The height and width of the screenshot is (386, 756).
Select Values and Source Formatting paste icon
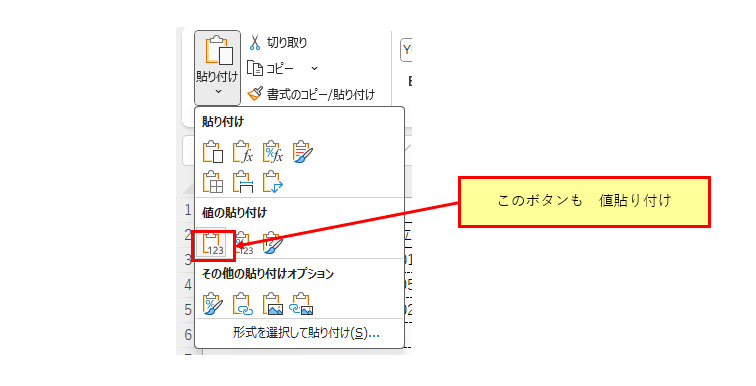[x=273, y=244]
